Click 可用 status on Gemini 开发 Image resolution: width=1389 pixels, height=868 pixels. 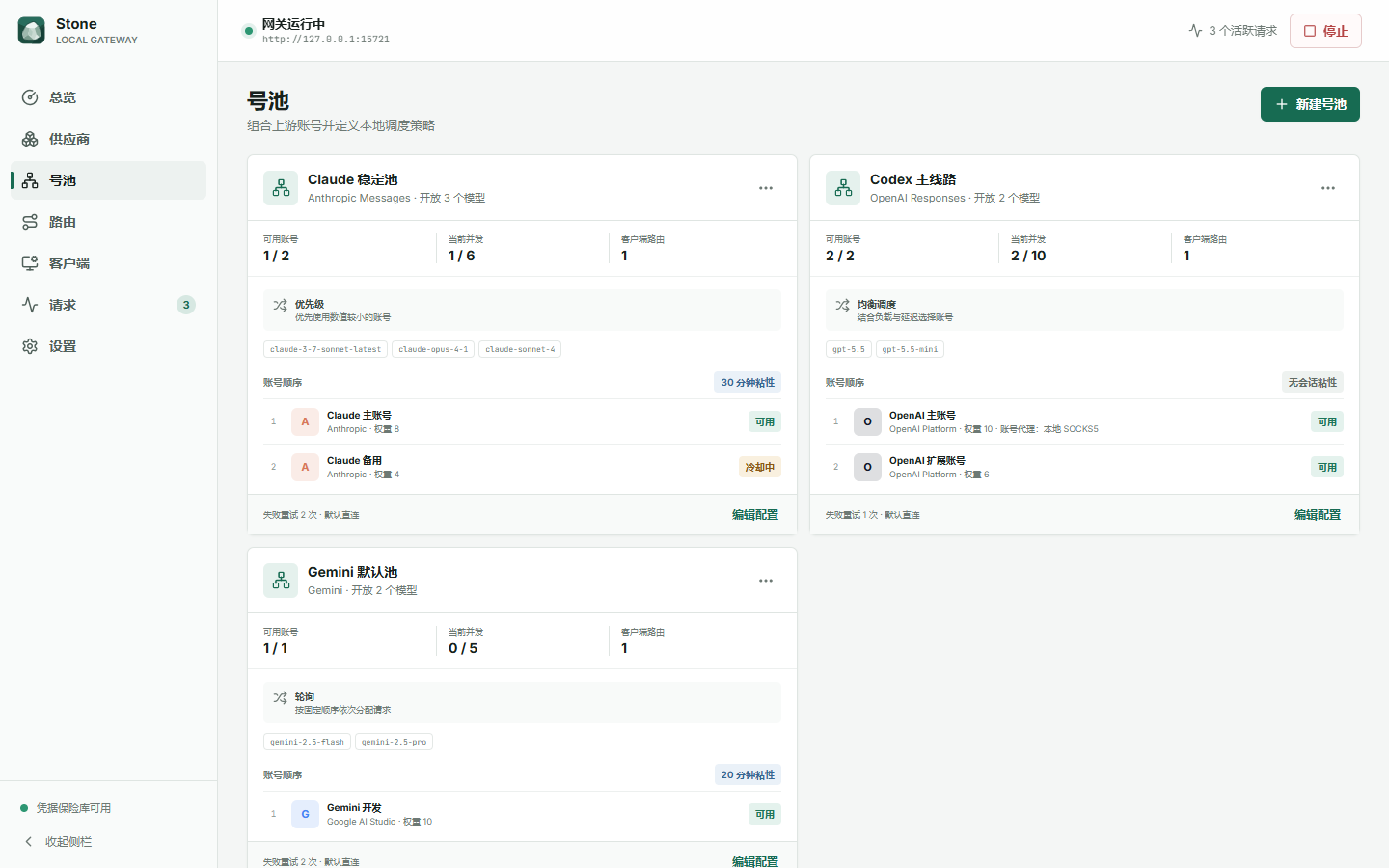[765, 814]
